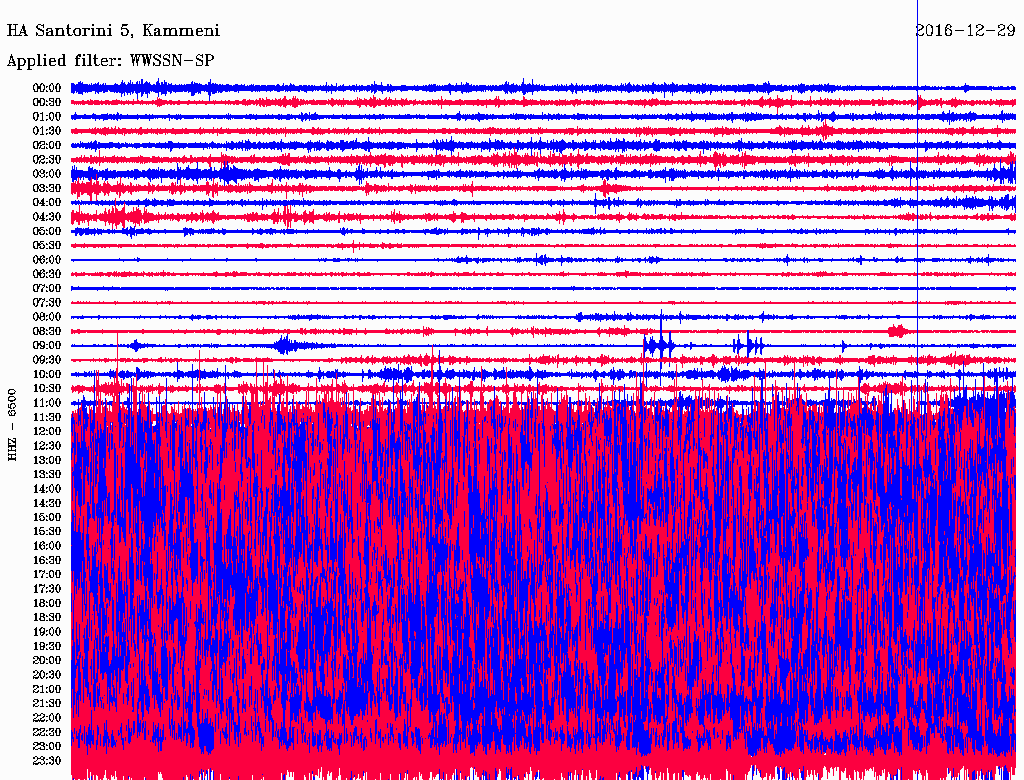Select the 21:30 time row label
The width and height of the screenshot is (1024, 780).
[x=47, y=704]
